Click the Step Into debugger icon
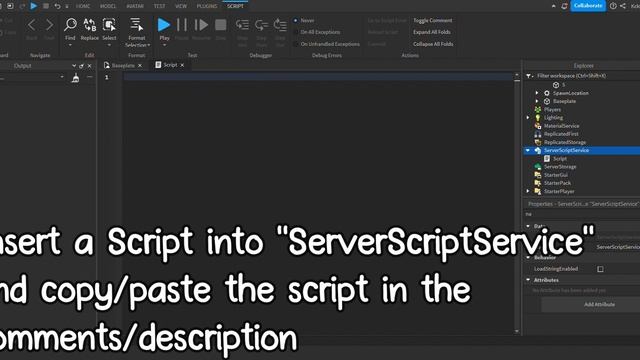 pyautogui.click(x=242, y=25)
